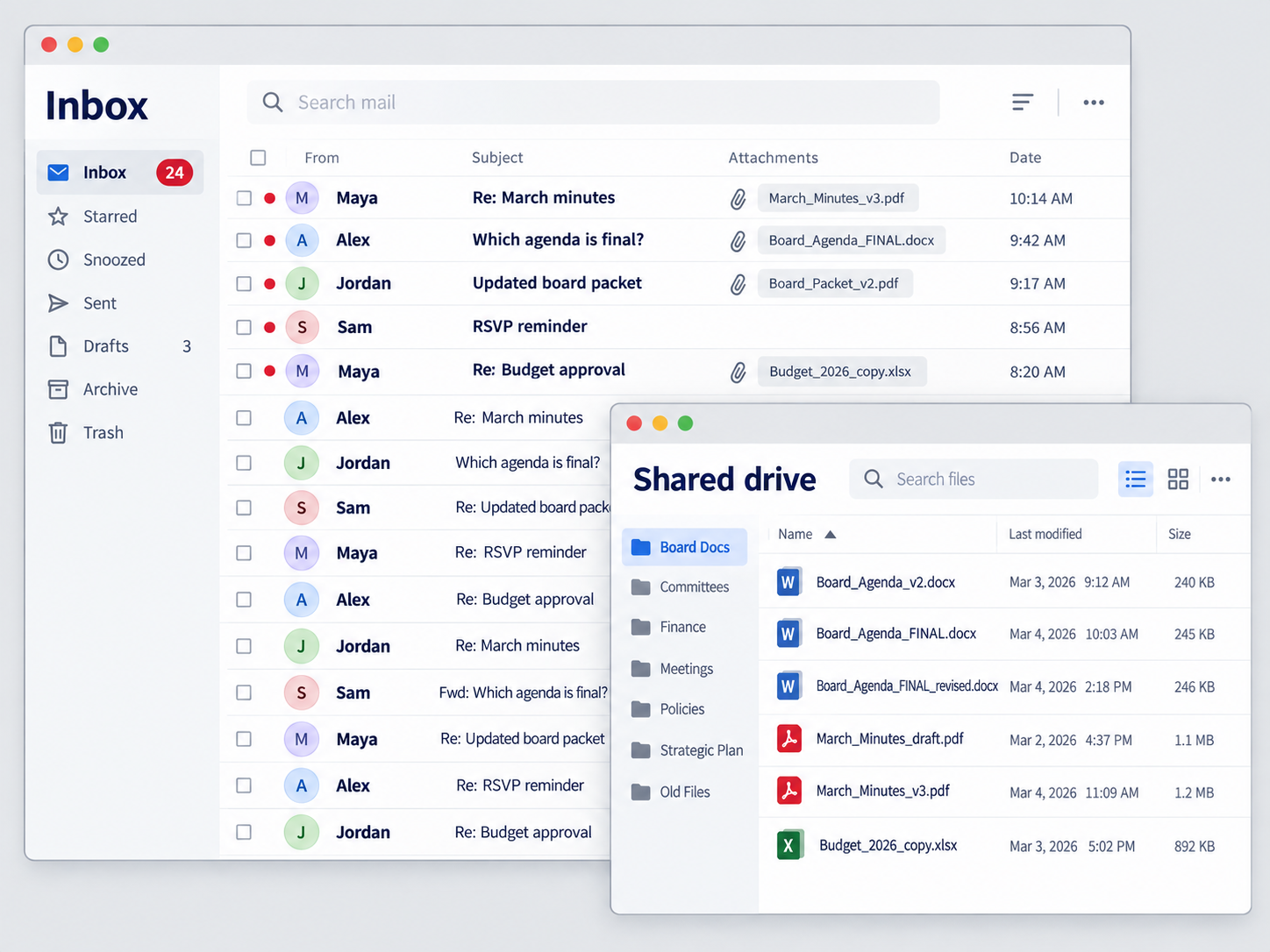Viewport: 1270px width, 952px height.
Task: Click the PDF icon for March_Minutes_v3.pdf
Action: [x=789, y=791]
